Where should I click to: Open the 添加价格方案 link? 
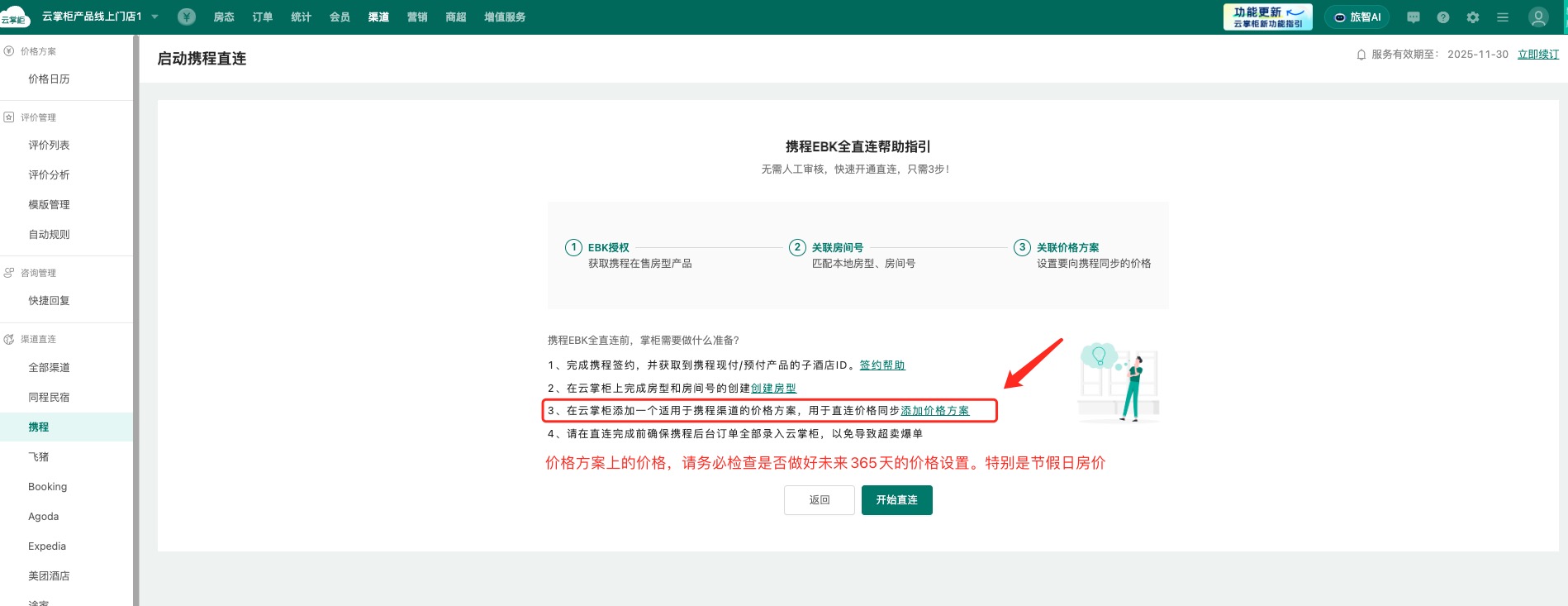[x=934, y=411]
